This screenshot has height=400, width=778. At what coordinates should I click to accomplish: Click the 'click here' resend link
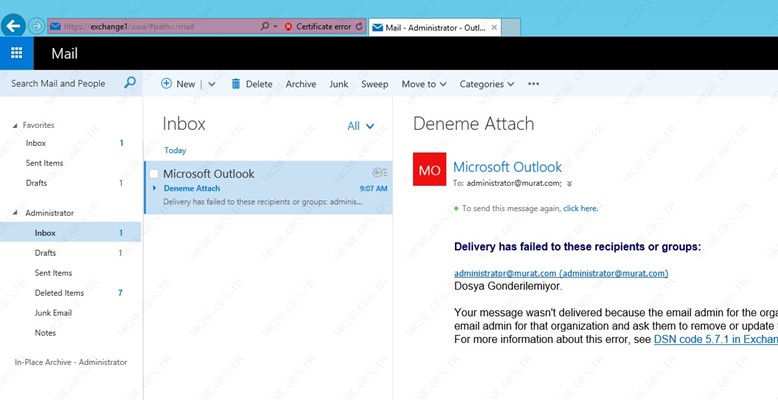click(581, 208)
